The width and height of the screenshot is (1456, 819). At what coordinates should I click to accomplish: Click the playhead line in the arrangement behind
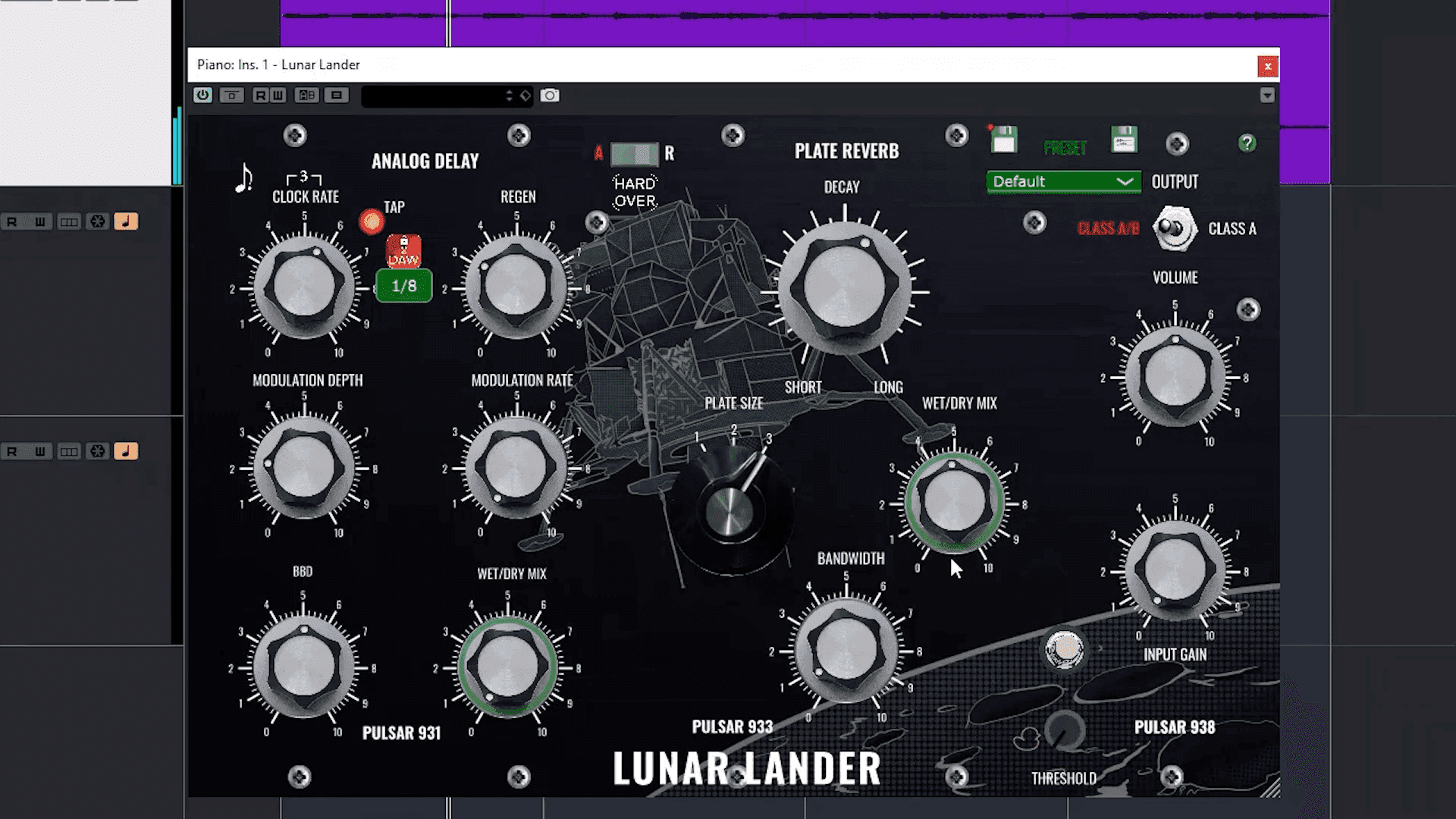448,23
